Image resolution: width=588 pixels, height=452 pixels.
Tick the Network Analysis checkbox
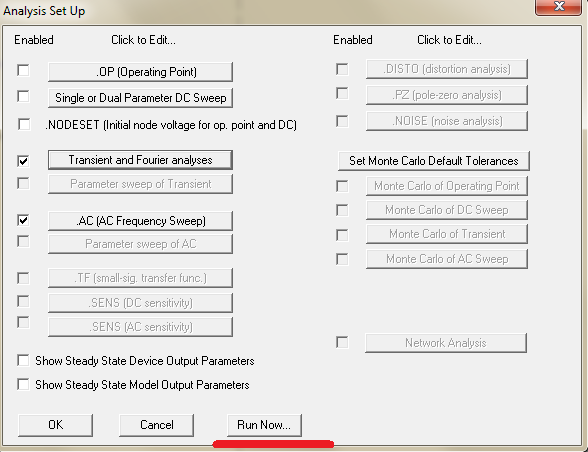pos(342,342)
